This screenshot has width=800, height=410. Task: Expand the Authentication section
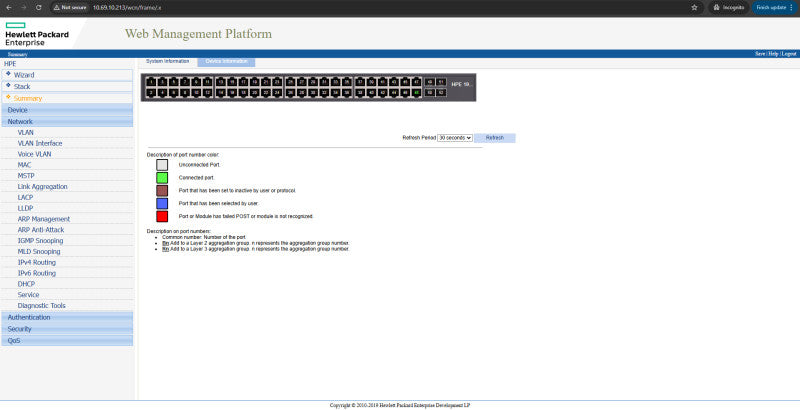(67, 317)
